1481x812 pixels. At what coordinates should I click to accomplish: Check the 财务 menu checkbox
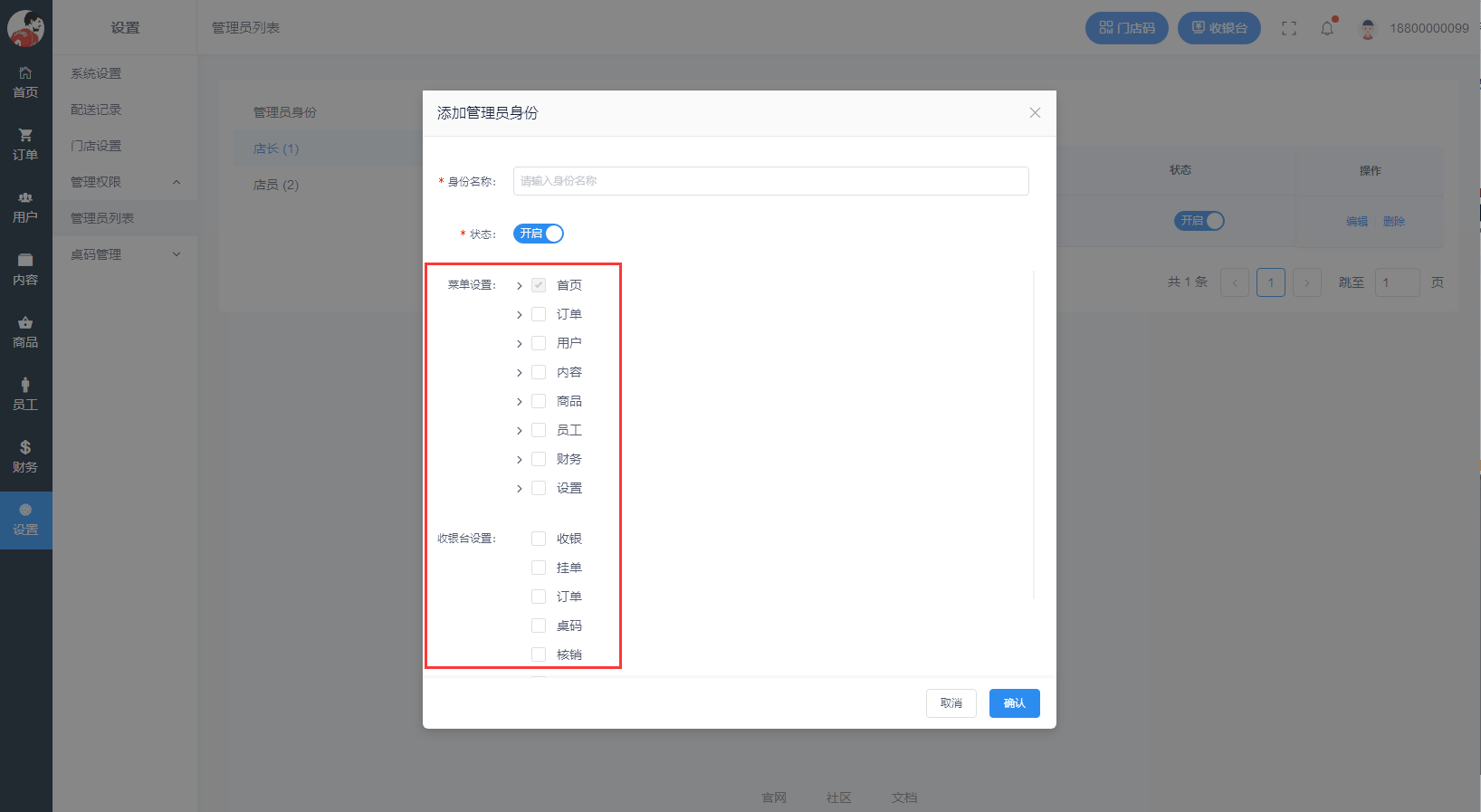pos(539,459)
